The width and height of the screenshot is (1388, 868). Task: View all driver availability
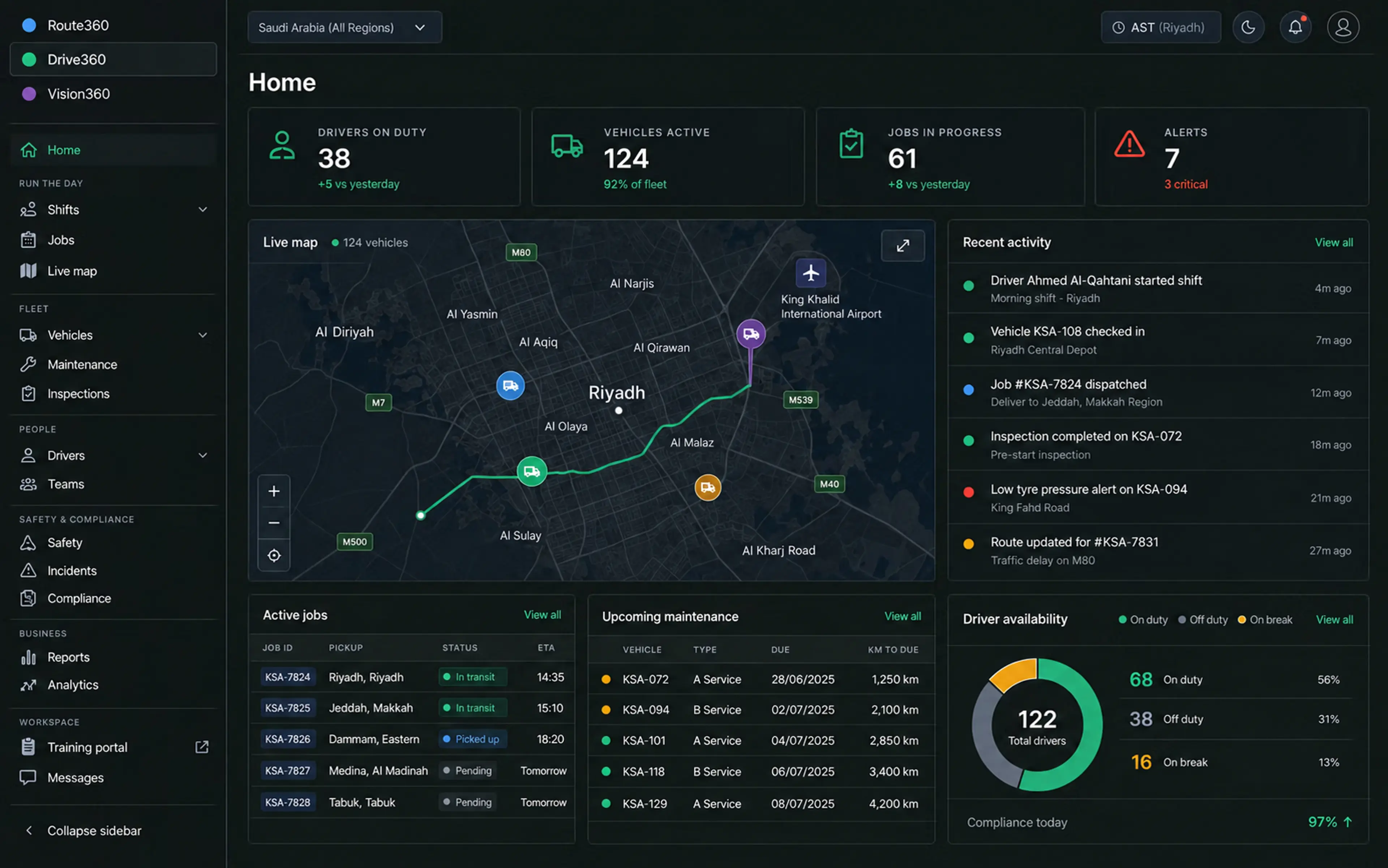[1334, 619]
